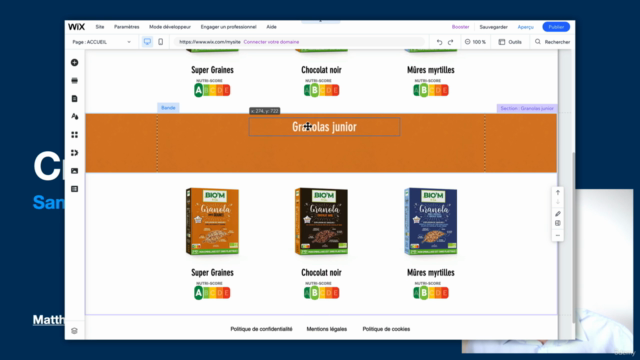This screenshot has width=640, height=360.
Task: Open the Aide menu
Action: point(271,27)
